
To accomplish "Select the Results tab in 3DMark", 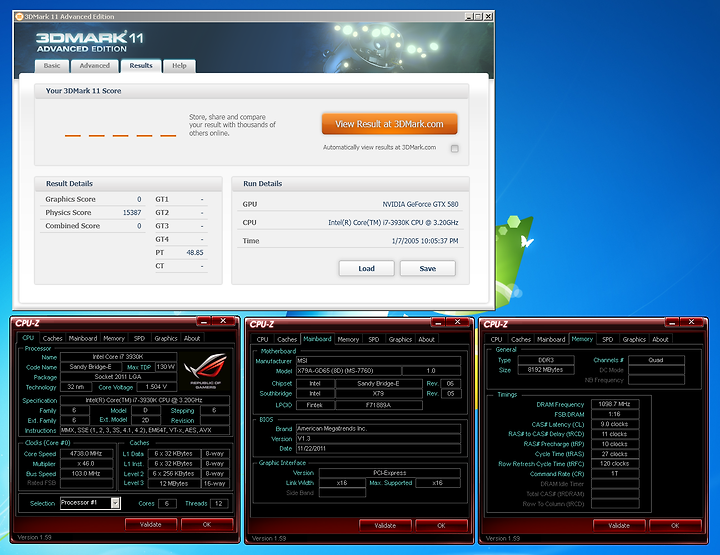I will 141,66.
